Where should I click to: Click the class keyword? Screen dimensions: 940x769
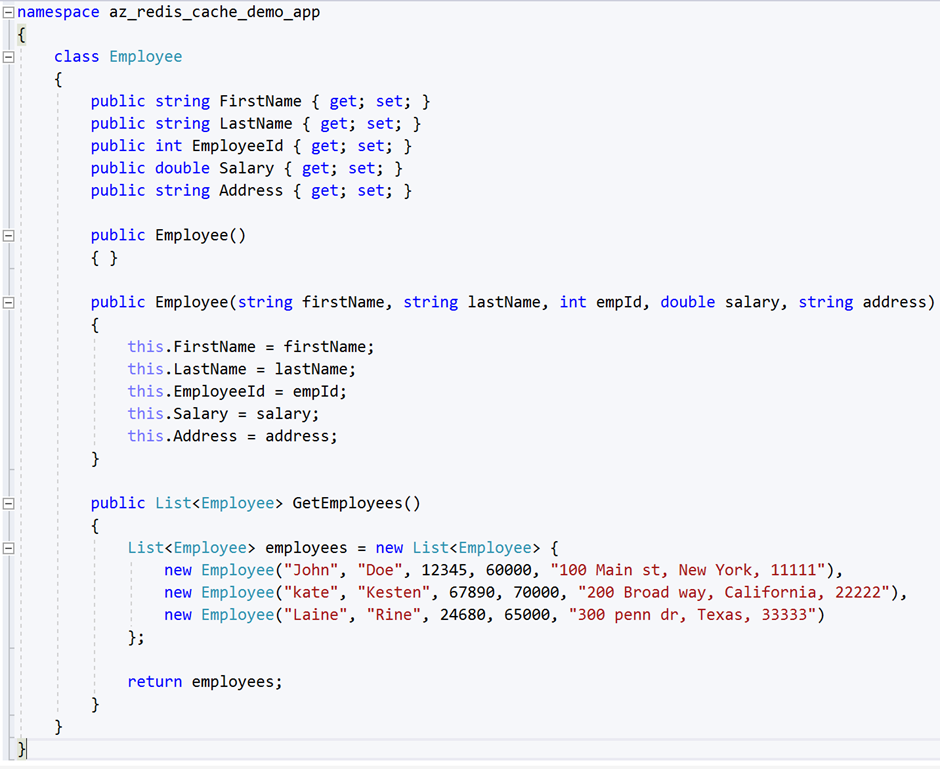coord(76,57)
